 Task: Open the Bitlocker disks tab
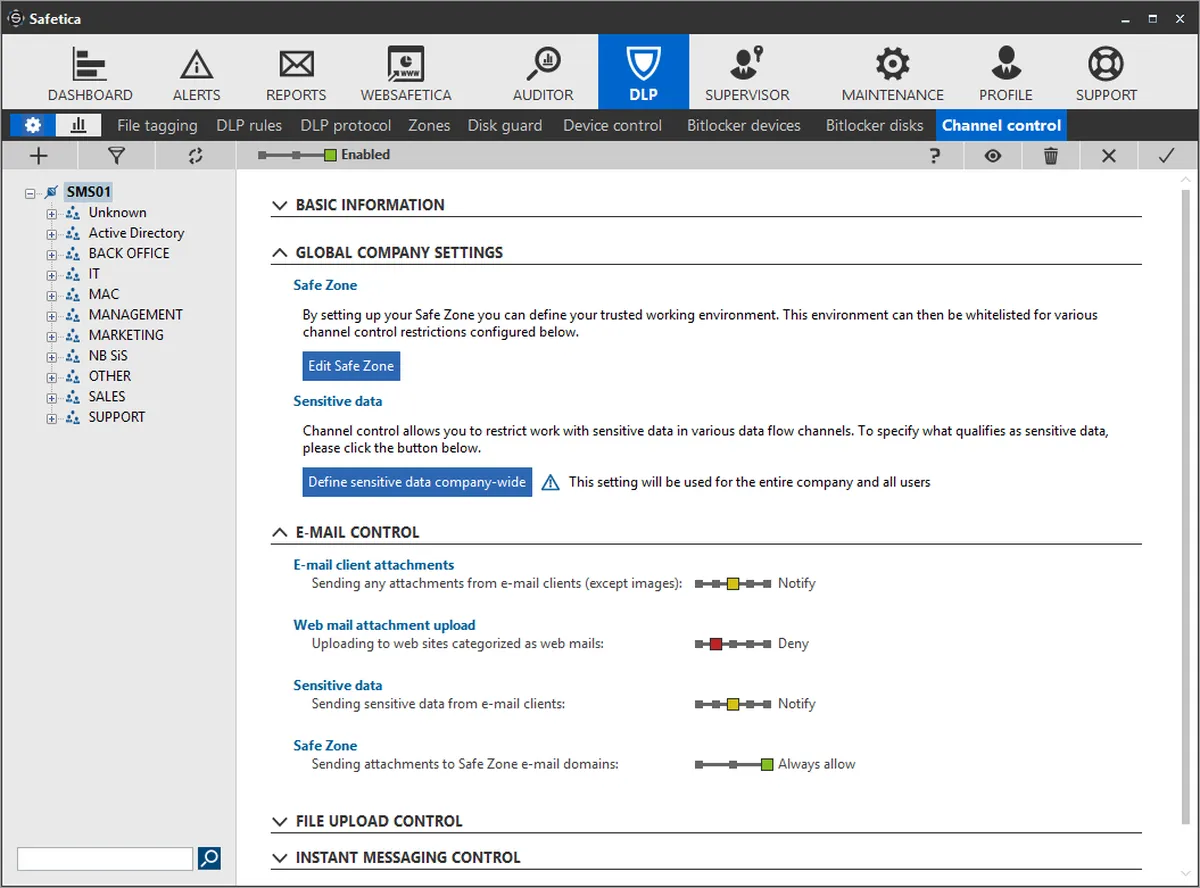[874, 125]
